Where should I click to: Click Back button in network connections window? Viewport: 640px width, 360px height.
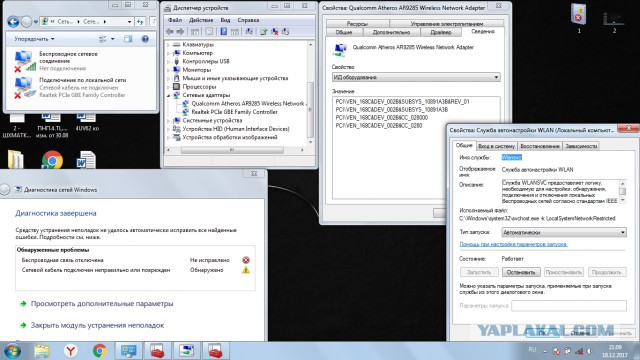(x=13, y=22)
